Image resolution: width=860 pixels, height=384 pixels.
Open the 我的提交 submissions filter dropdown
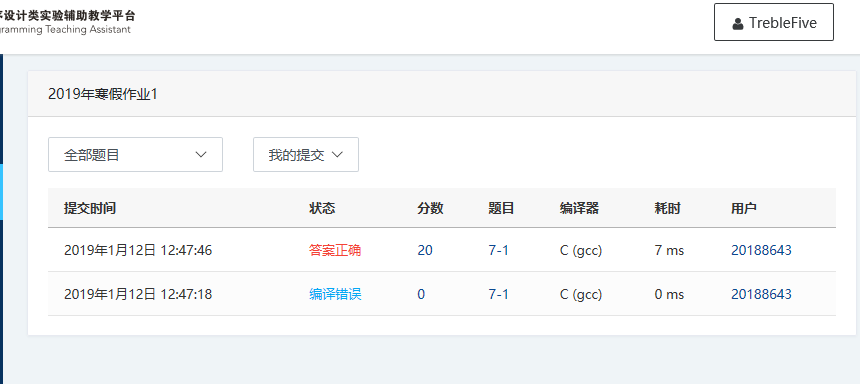click(305, 155)
